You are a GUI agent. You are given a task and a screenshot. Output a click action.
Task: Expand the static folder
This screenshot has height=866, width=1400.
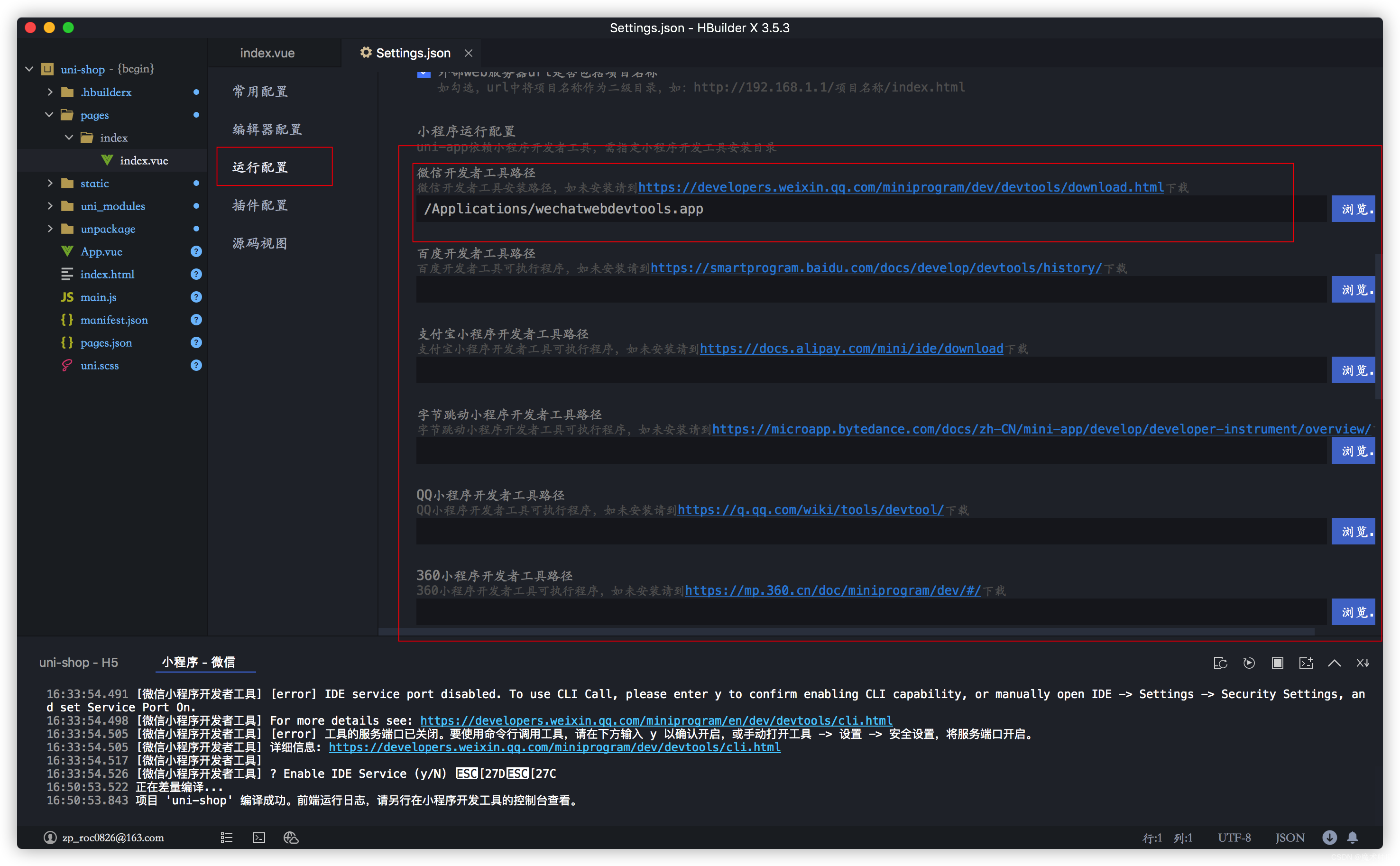(50, 183)
